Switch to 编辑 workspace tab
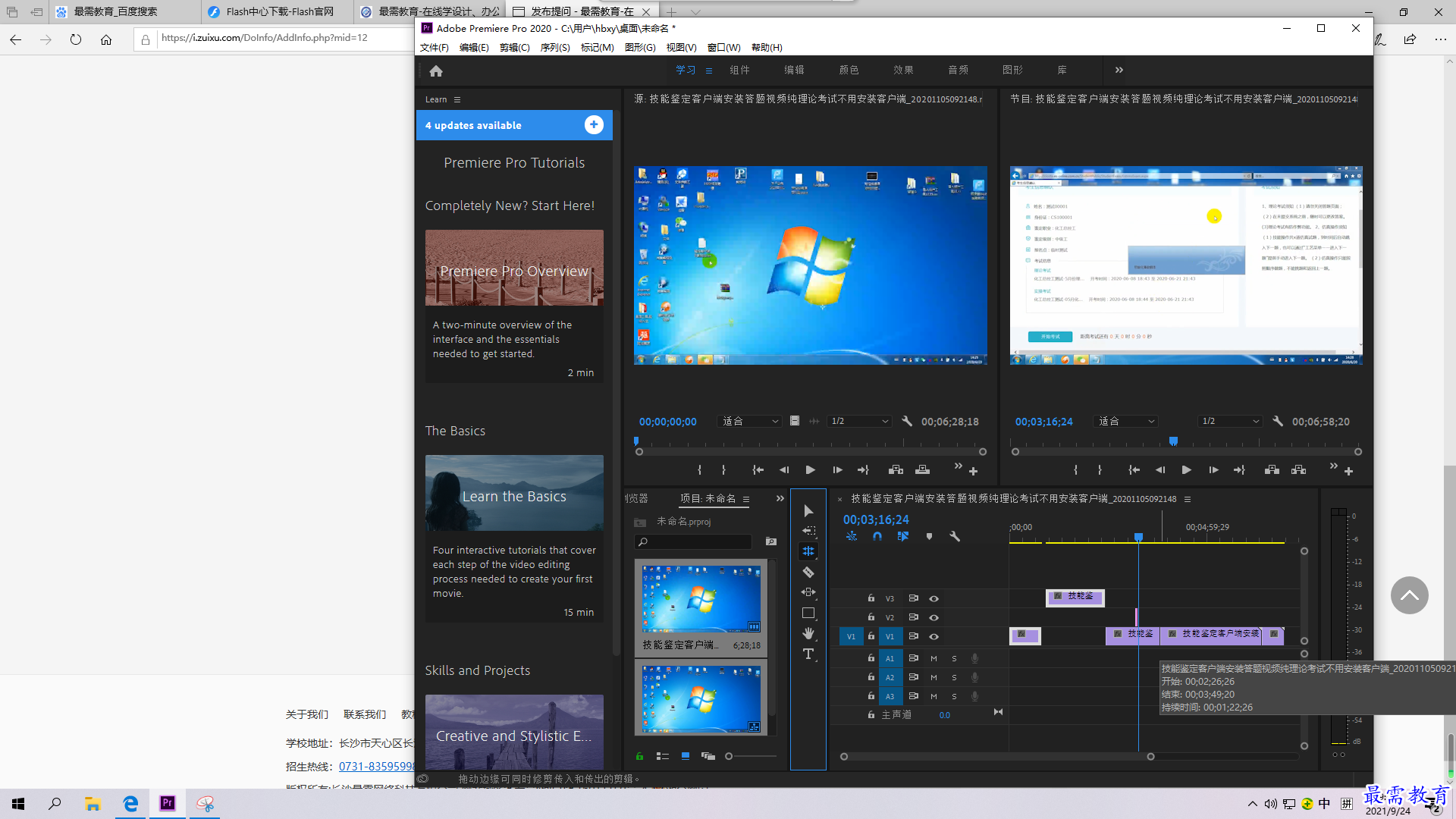 (x=794, y=70)
